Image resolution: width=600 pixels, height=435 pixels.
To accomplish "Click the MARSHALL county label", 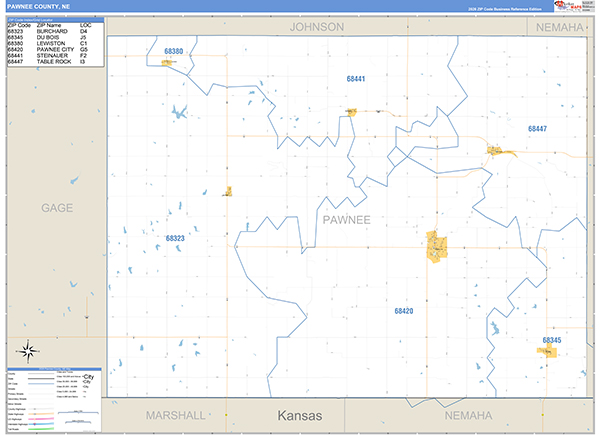I will [x=175, y=415].
